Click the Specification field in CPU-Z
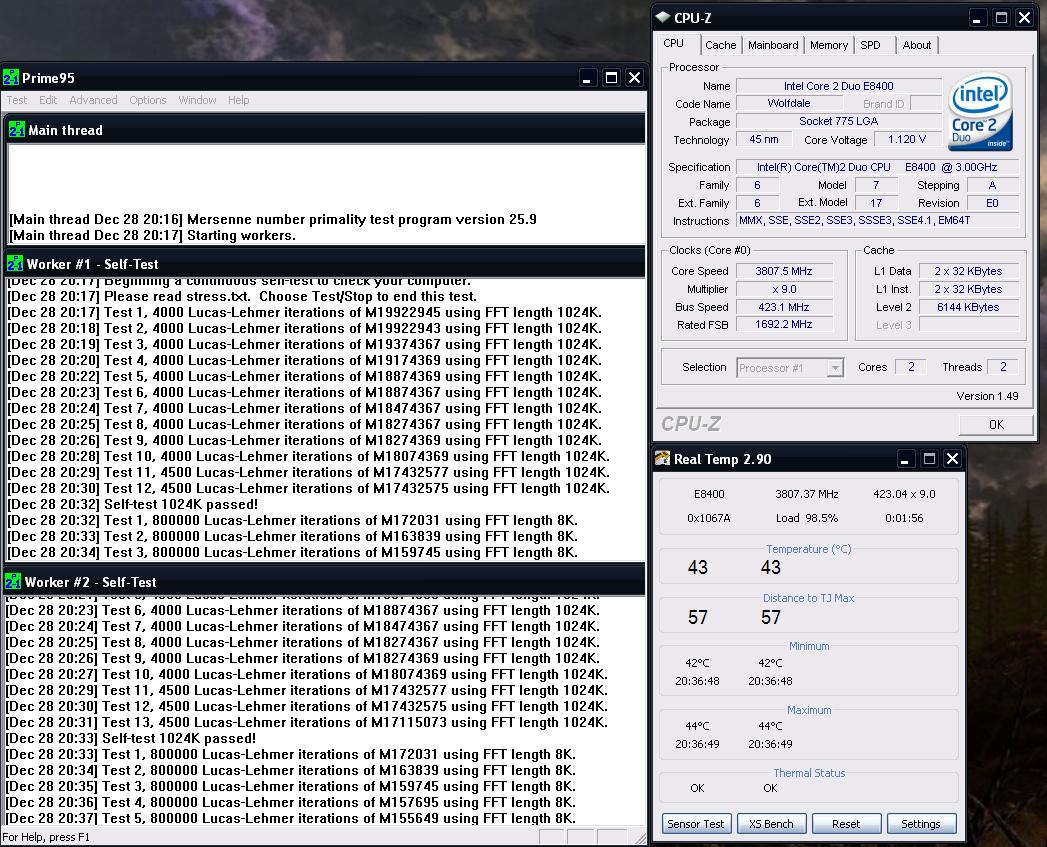This screenshot has width=1047, height=847. click(x=877, y=167)
